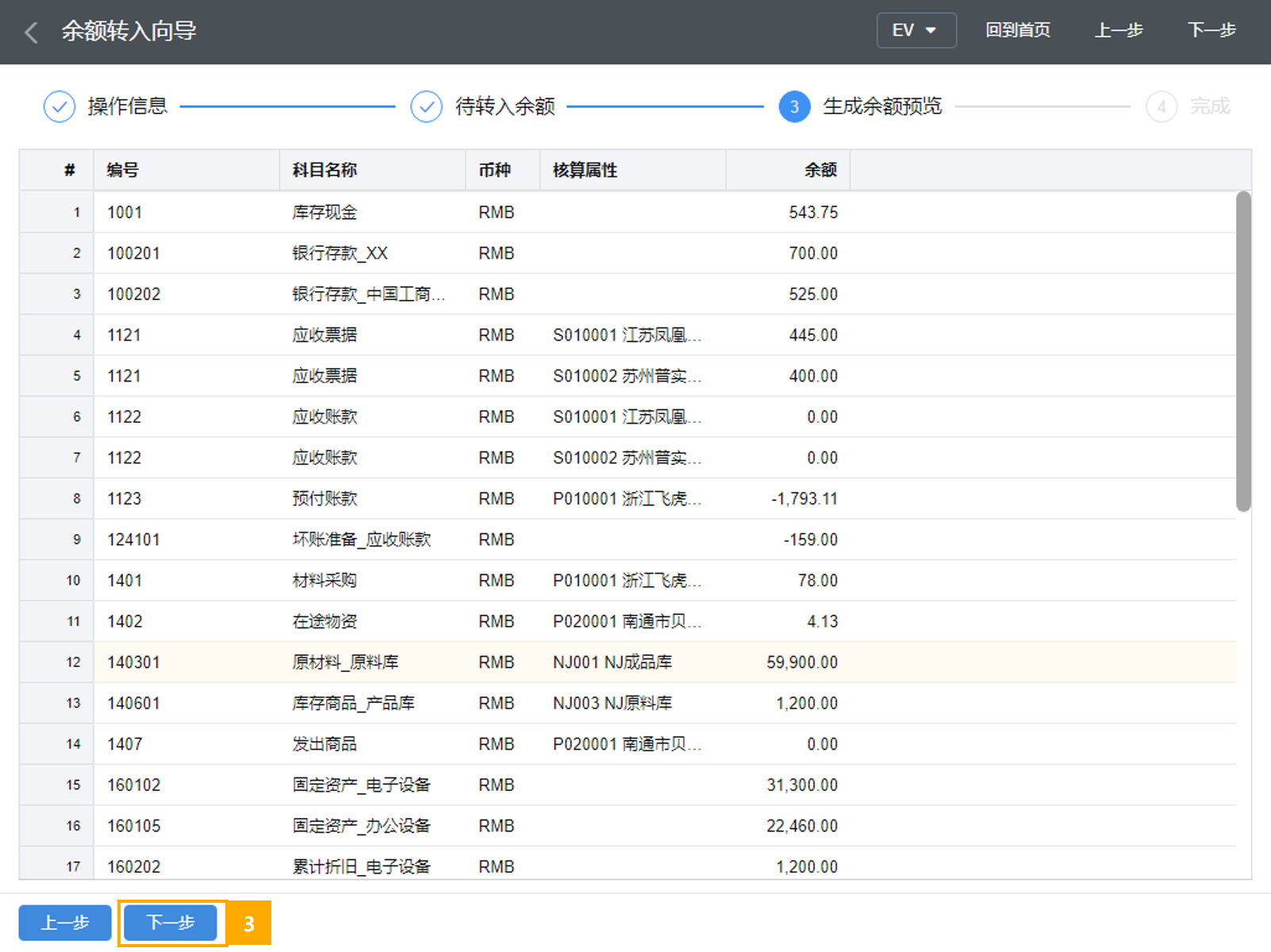Click the 待转入余额 step checkmark icon
This screenshot has width=1271, height=952.
tap(426, 106)
